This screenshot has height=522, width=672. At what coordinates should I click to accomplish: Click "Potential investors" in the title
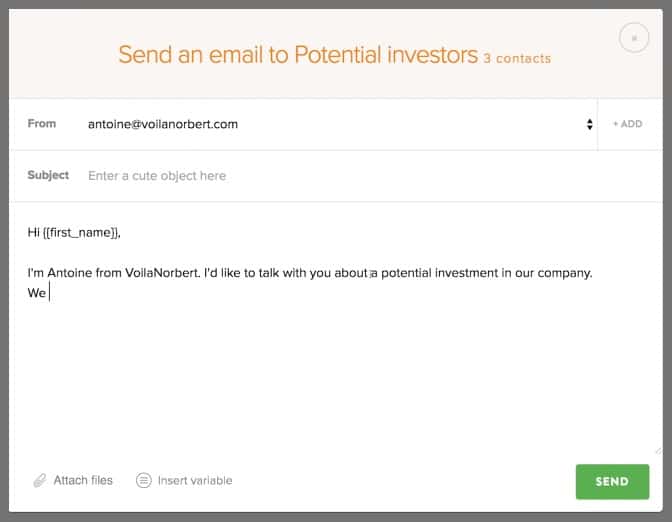click(386, 55)
